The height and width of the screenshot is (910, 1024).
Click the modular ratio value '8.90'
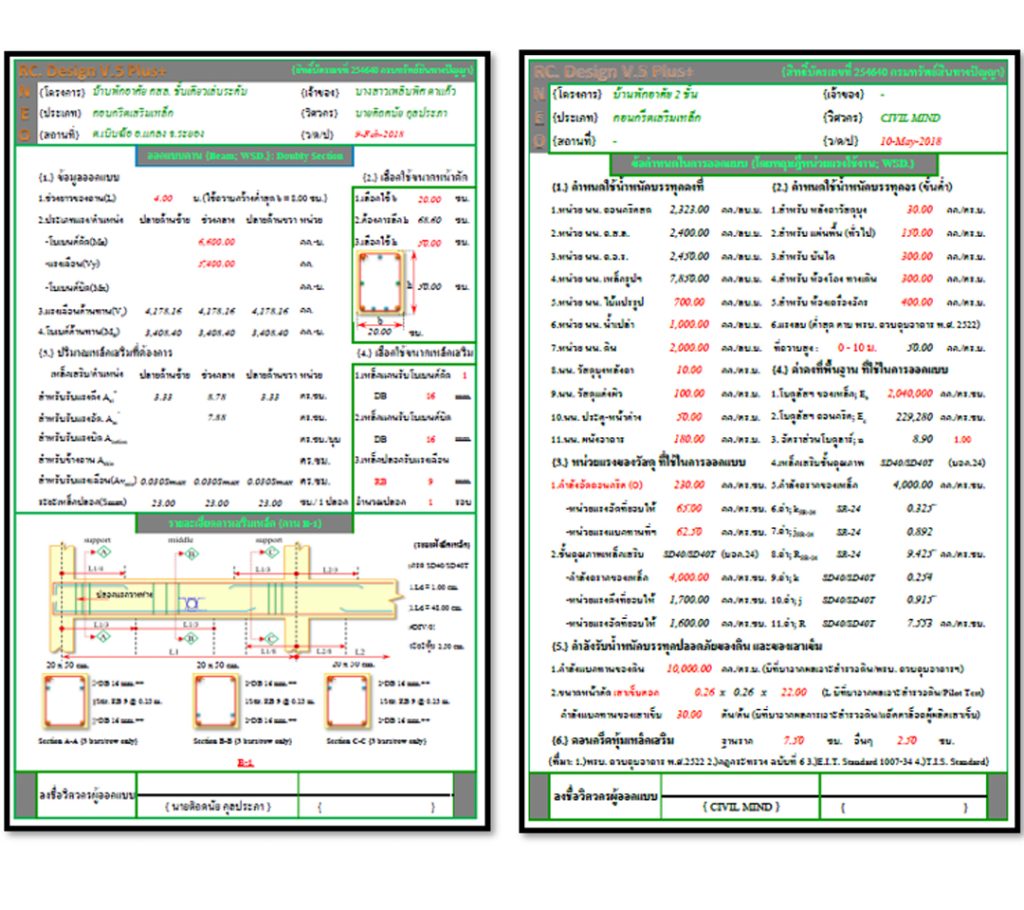[x=922, y=439]
